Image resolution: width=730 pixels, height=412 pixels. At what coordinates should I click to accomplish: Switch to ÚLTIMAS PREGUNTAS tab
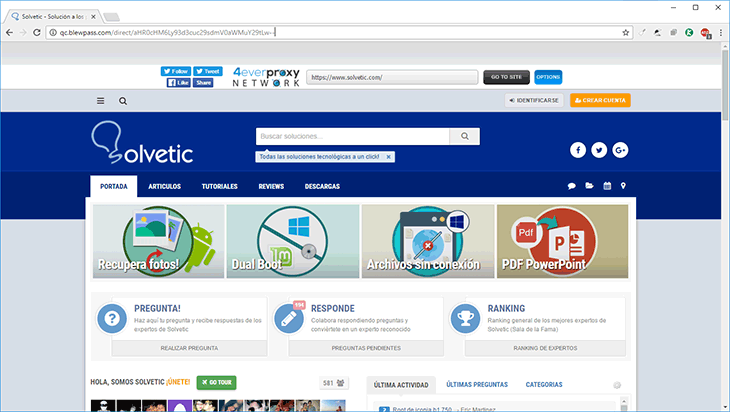(477, 385)
